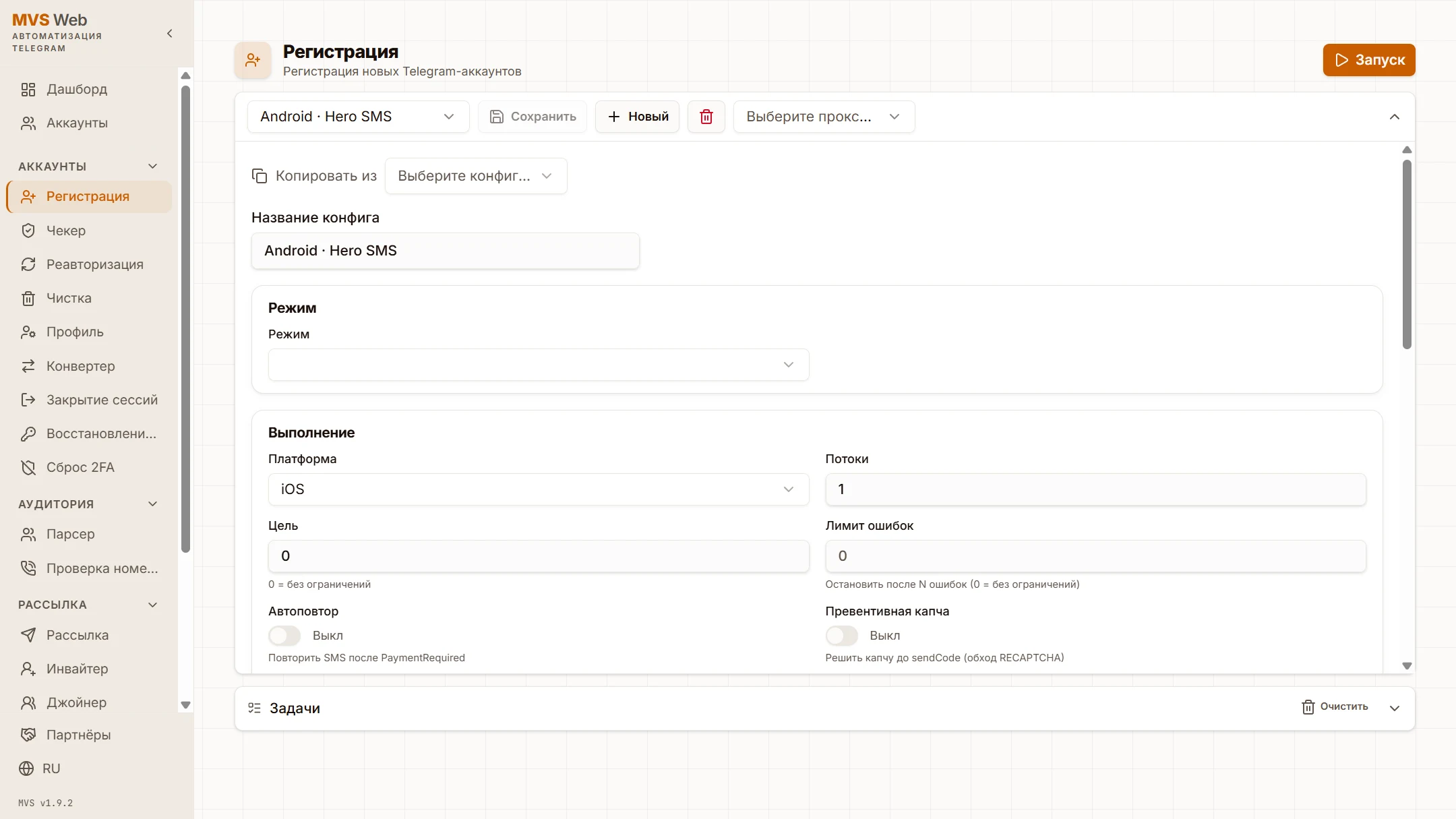1456x819 pixels.
Task: Collapse the АУДИТОРИЯ sidebar section
Action: point(153,504)
